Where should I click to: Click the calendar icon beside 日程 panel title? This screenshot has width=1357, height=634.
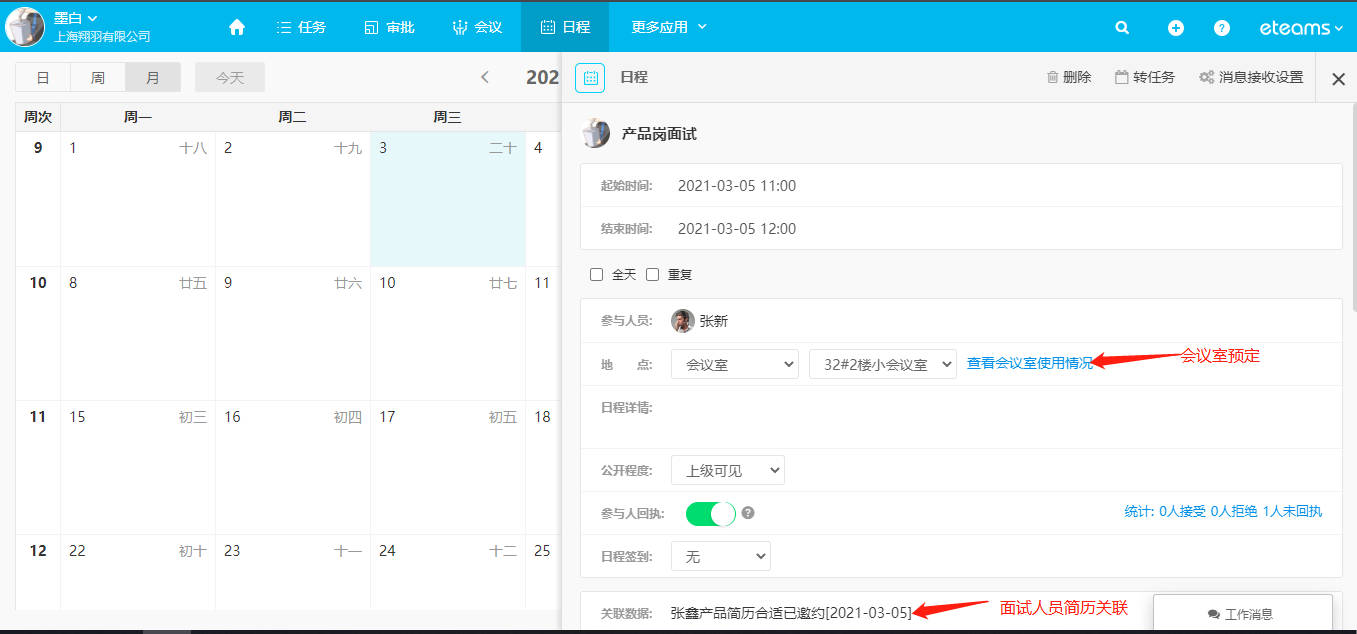pos(590,78)
